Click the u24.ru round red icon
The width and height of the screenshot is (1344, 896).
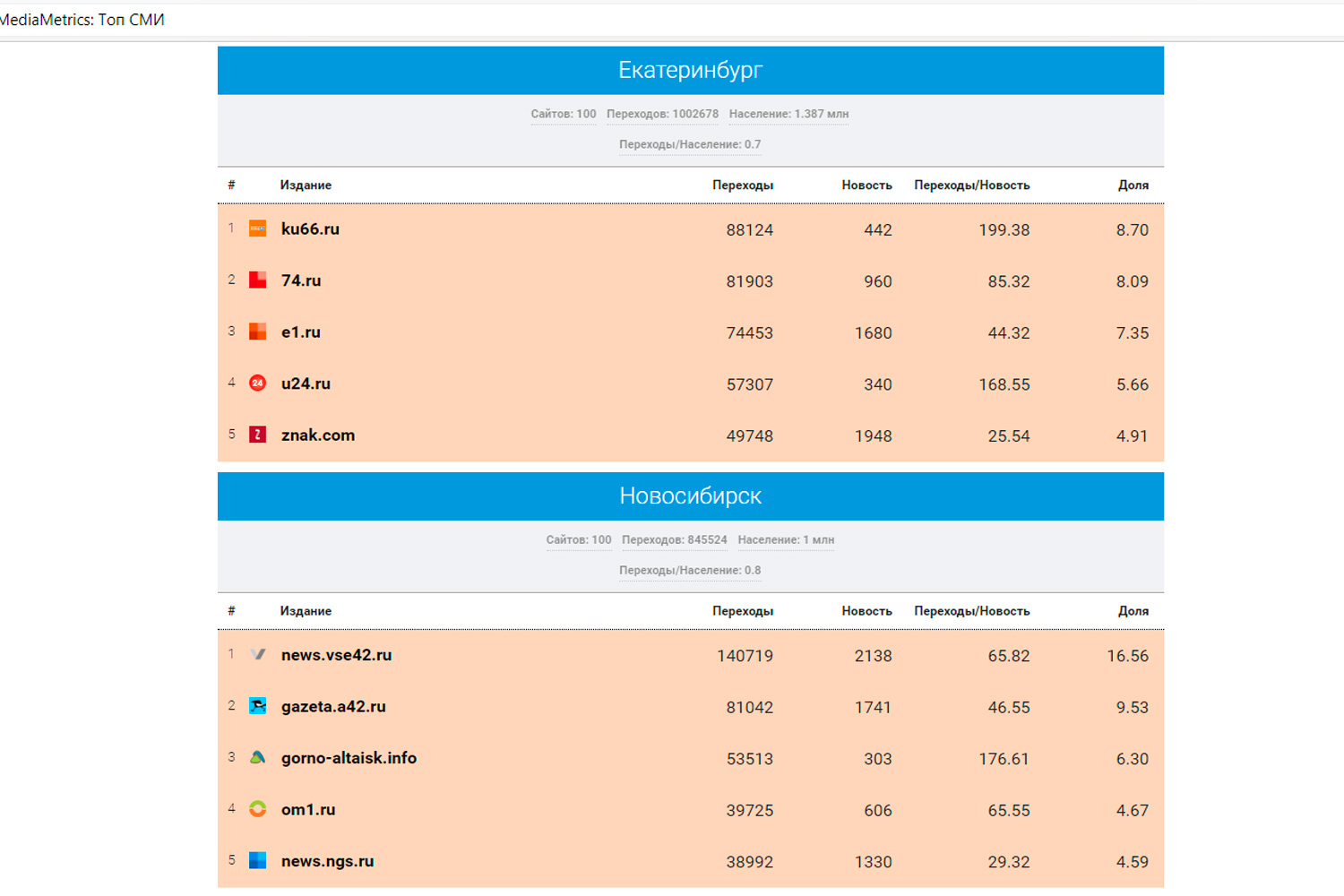click(x=257, y=383)
